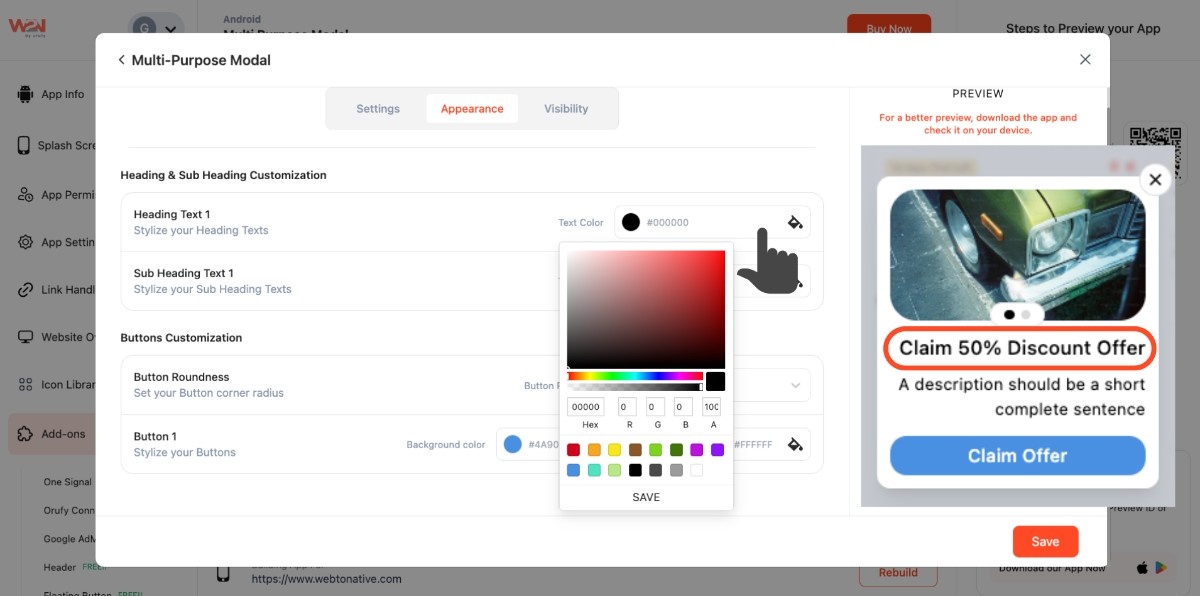Switch to the Visibility tab
The width and height of the screenshot is (1200, 596).
tap(566, 108)
